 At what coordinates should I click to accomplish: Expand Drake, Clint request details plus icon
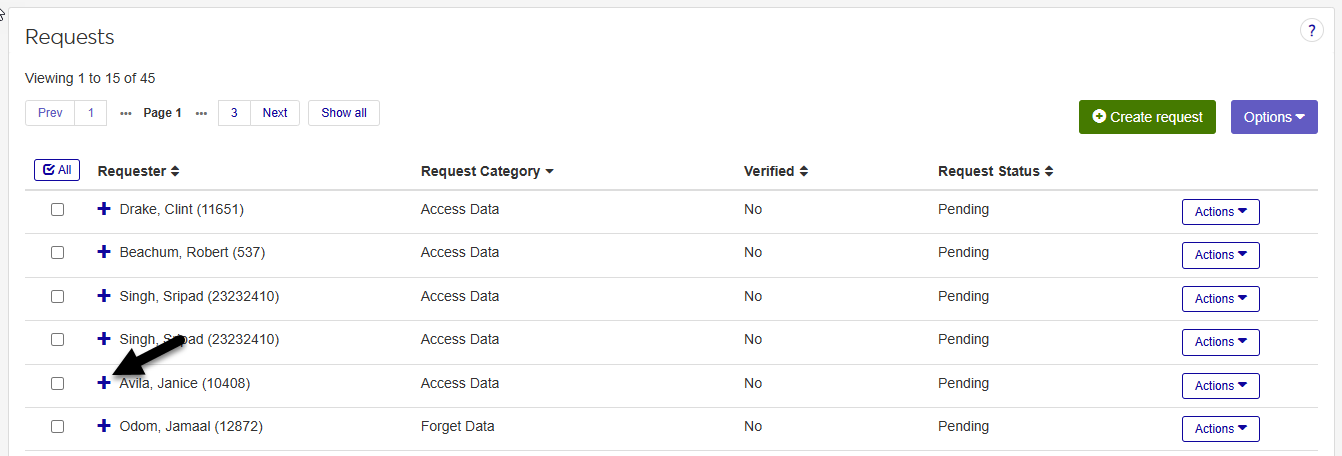tap(104, 209)
